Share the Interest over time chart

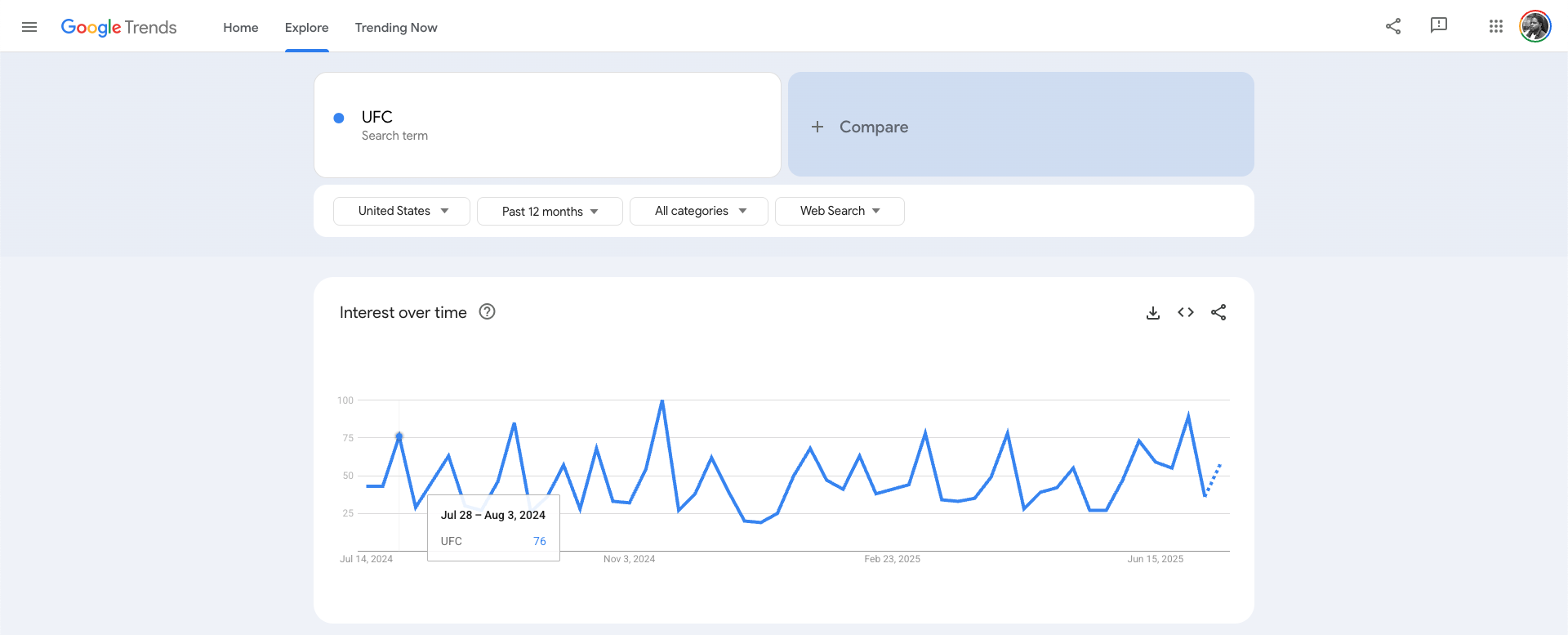click(x=1218, y=312)
